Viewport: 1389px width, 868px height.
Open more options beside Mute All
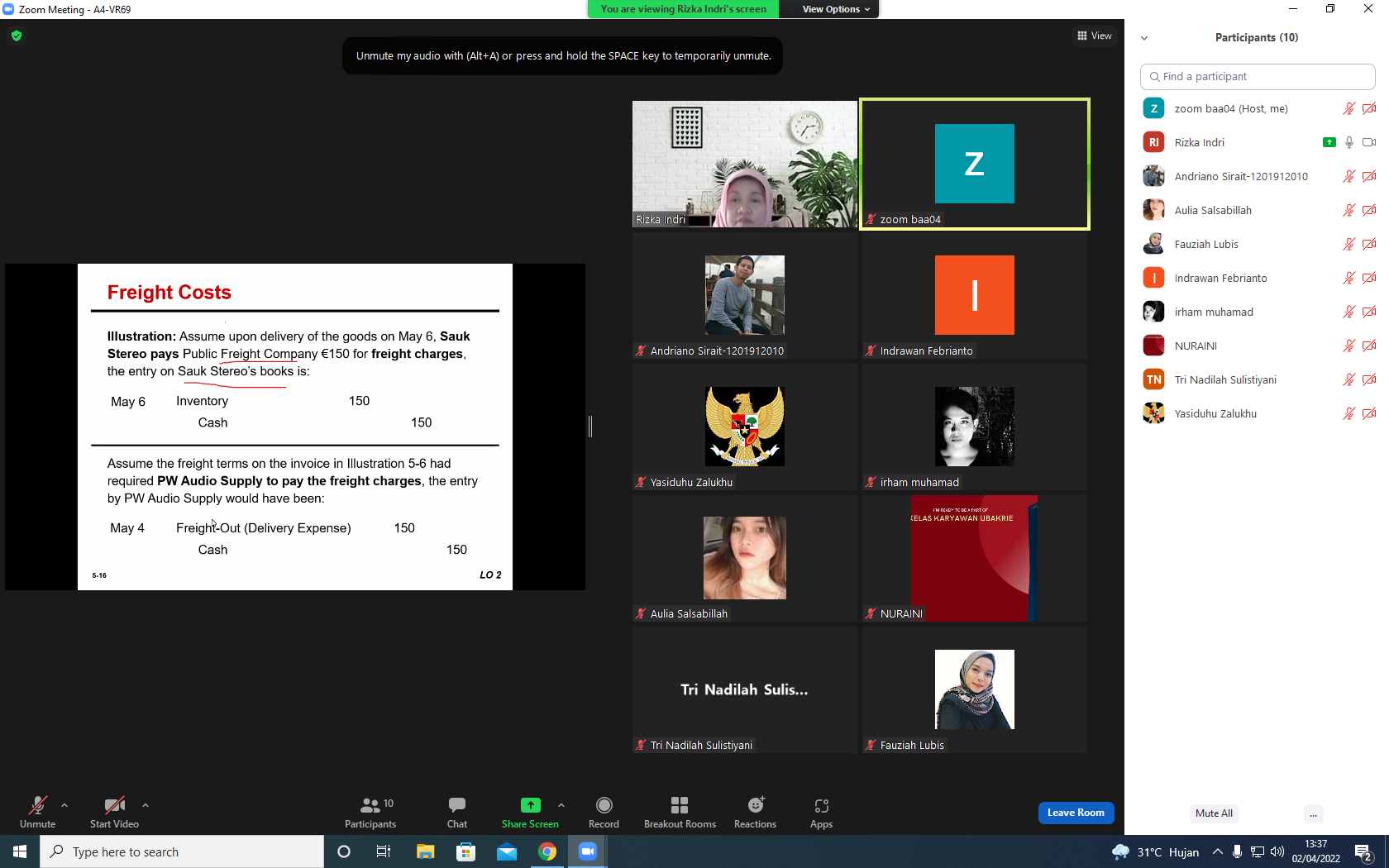pos(1313,813)
